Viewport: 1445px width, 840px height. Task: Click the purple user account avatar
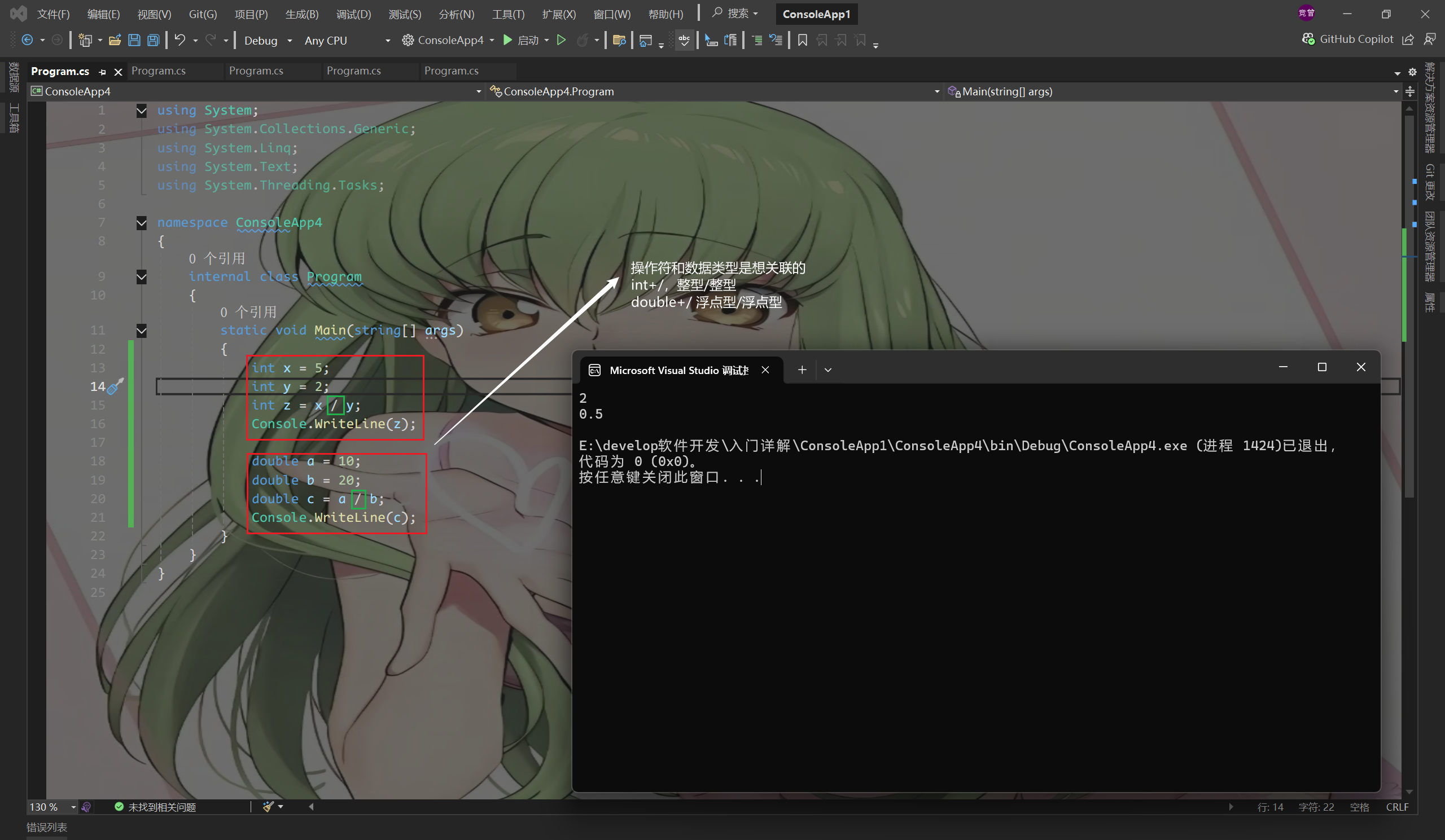click(1306, 13)
